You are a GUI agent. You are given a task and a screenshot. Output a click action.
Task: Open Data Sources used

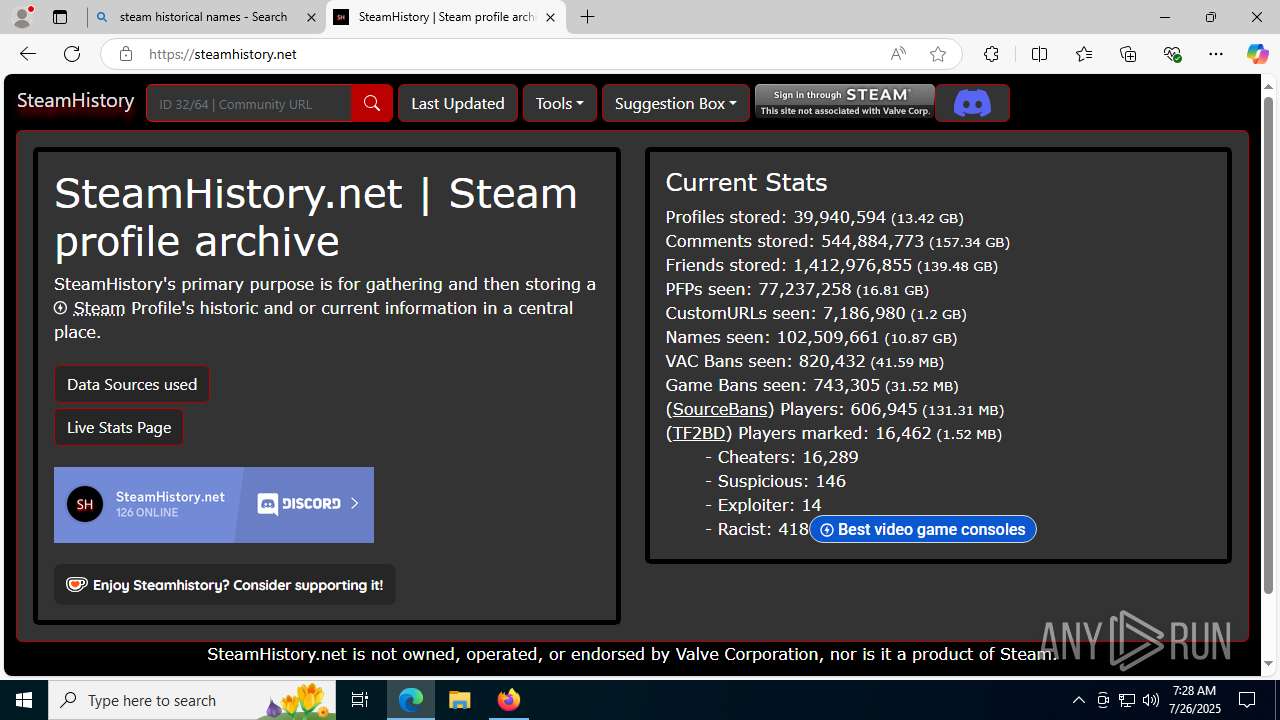132,384
